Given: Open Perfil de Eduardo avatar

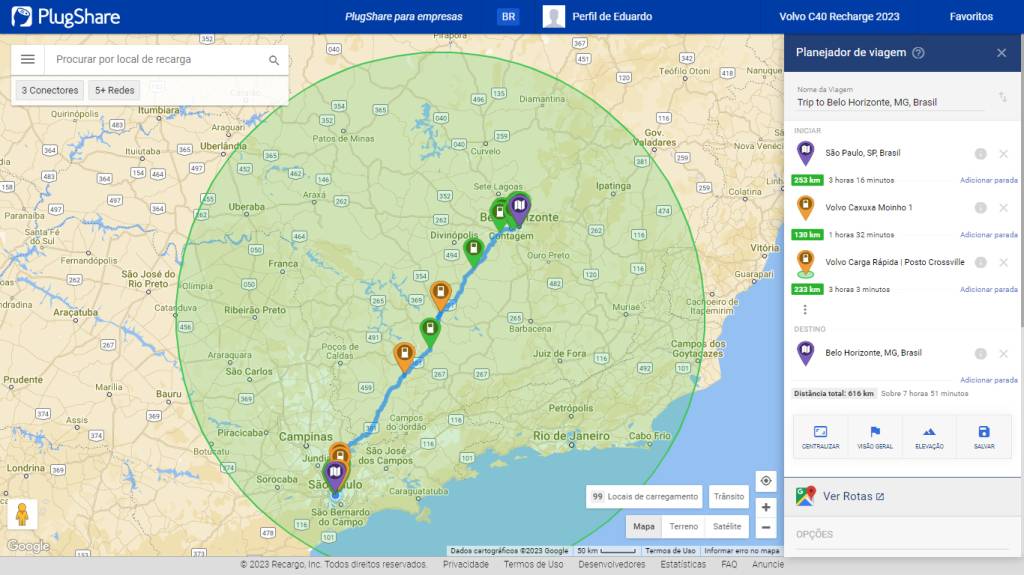Looking at the screenshot, I should click(x=554, y=16).
